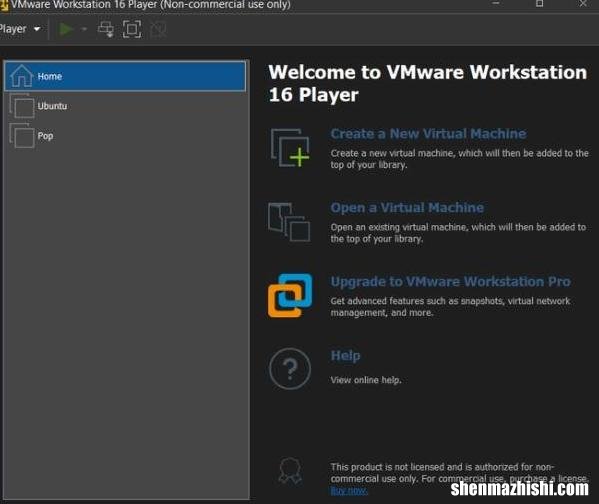599x504 pixels.
Task: Close the VMware Player window
Action: tap(583, 4)
